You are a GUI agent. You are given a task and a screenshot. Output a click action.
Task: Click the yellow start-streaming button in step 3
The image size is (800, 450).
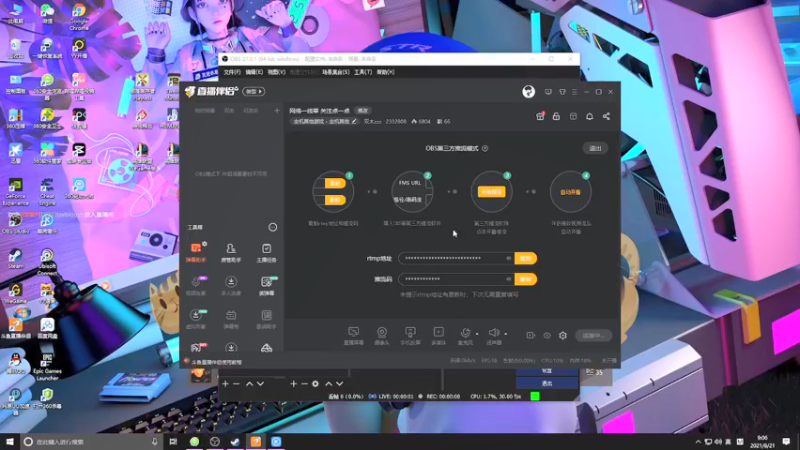pyautogui.click(x=491, y=192)
